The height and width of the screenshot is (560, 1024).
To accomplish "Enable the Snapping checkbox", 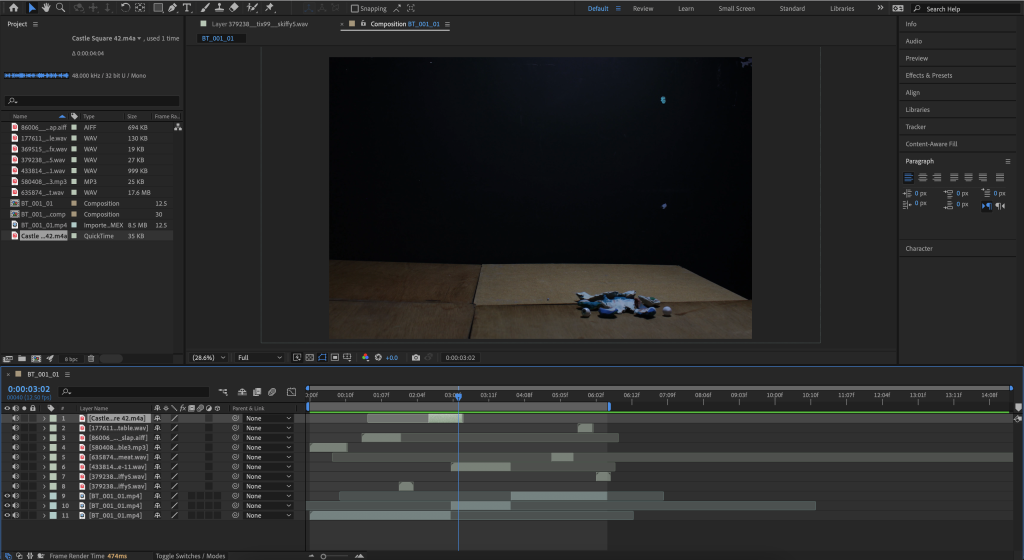I will tap(355, 9).
